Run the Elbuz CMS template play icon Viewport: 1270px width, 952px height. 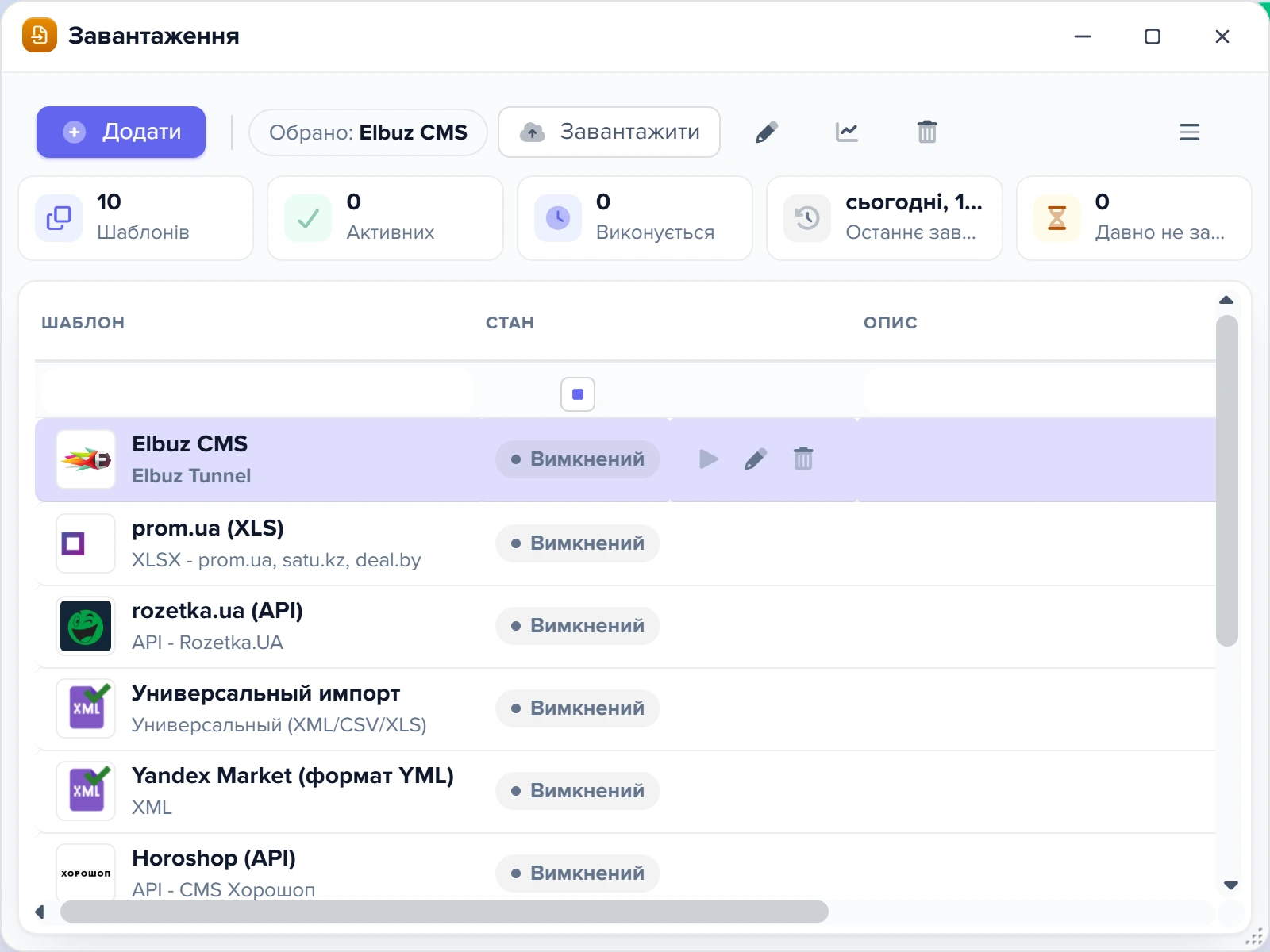point(708,459)
